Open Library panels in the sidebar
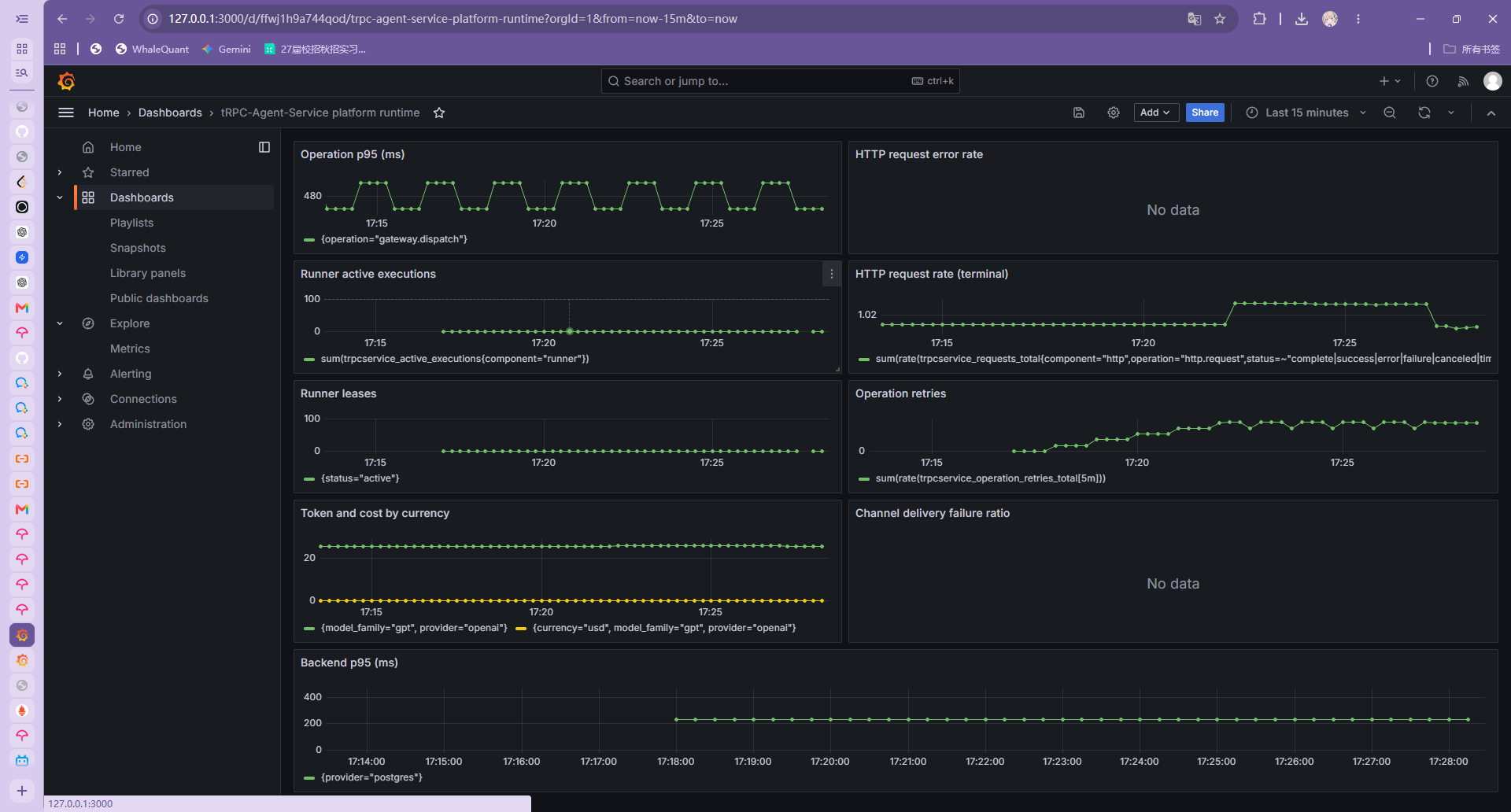Image resolution: width=1511 pixels, height=812 pixels. (148, 273)
